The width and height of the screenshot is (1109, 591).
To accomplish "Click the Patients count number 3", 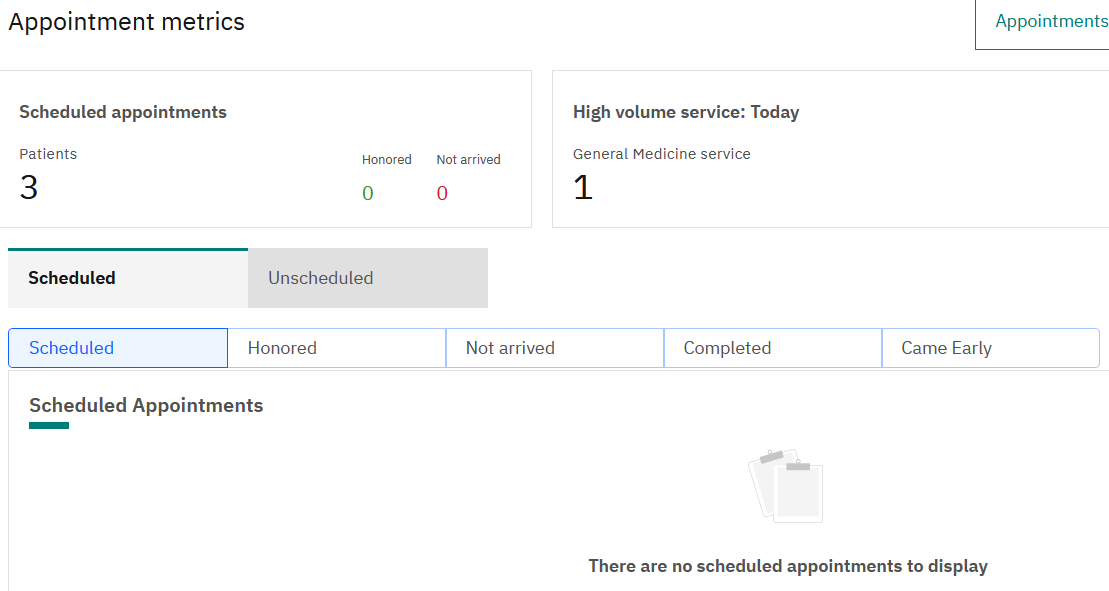I will point(29,187).
